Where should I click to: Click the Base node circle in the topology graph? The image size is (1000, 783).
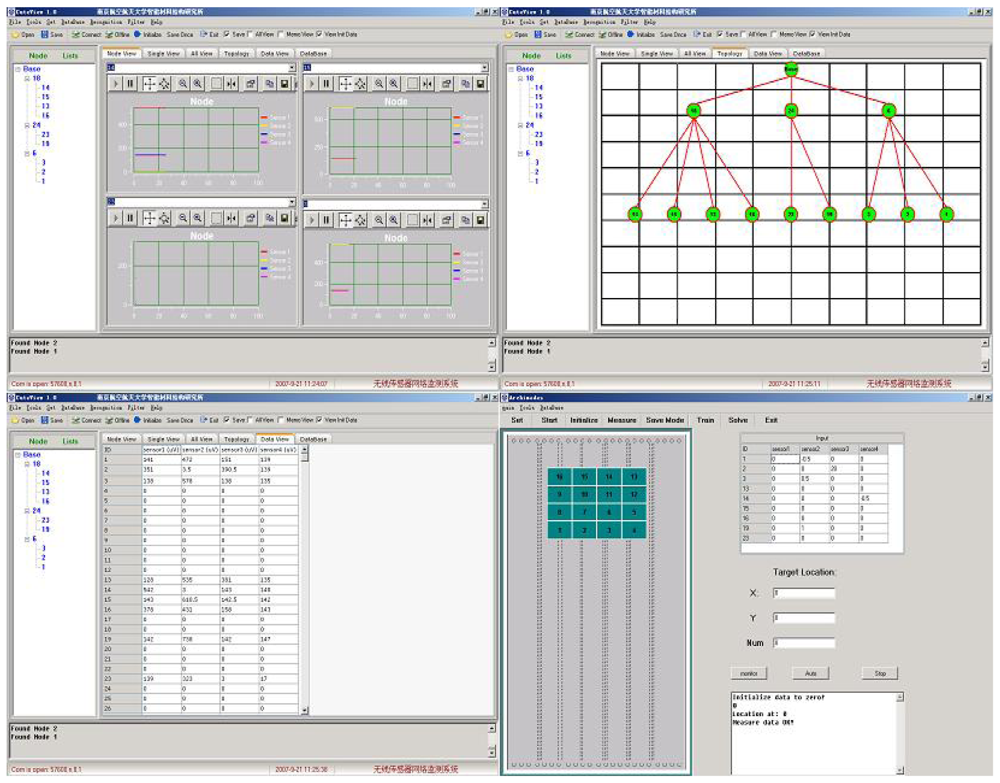pos(791,69)
